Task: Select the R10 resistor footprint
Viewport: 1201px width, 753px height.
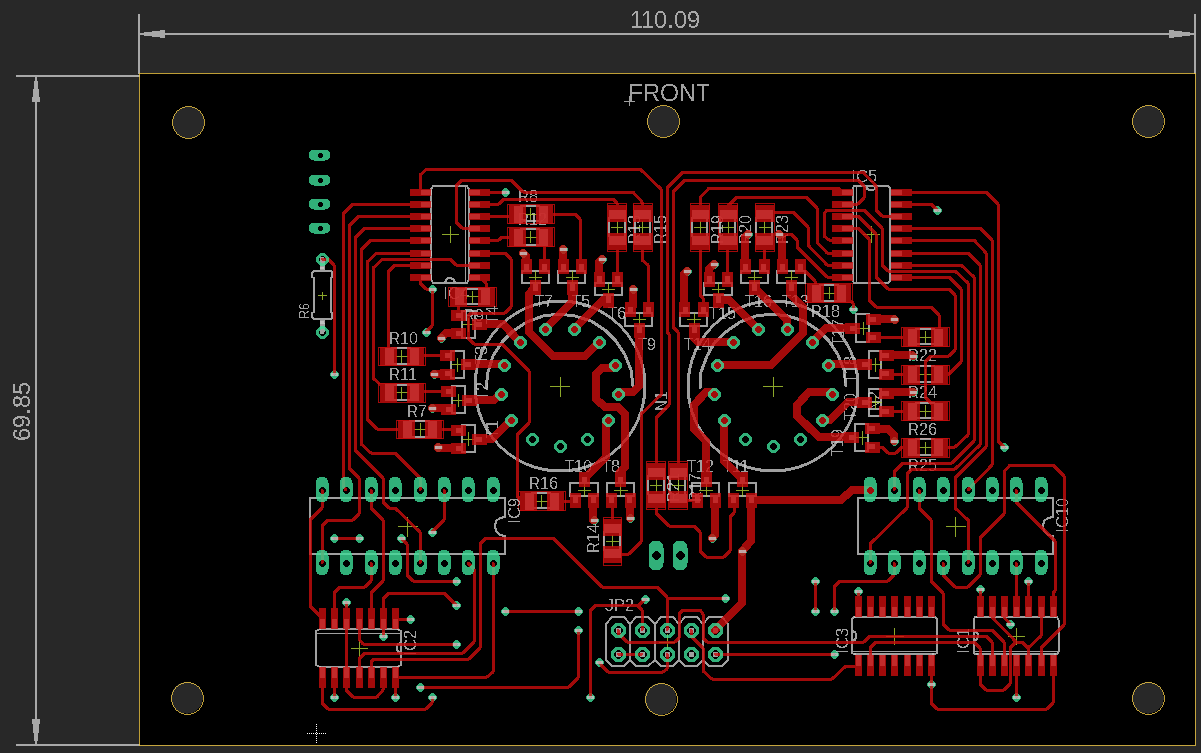Action: [x=402, y=357]
